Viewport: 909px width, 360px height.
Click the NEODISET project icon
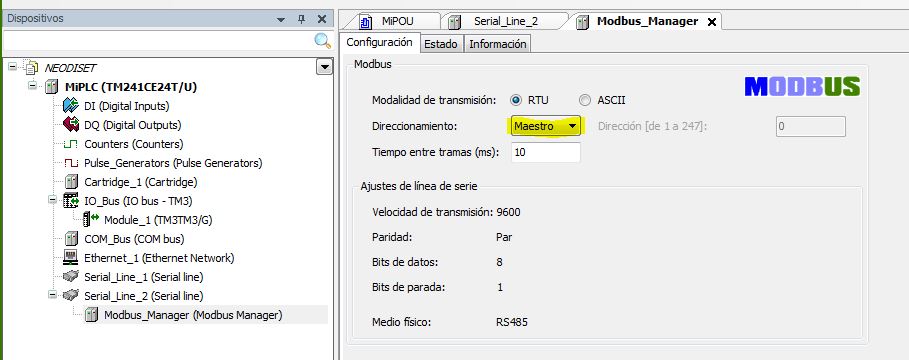pyautogui.click(x=32, y=68)
